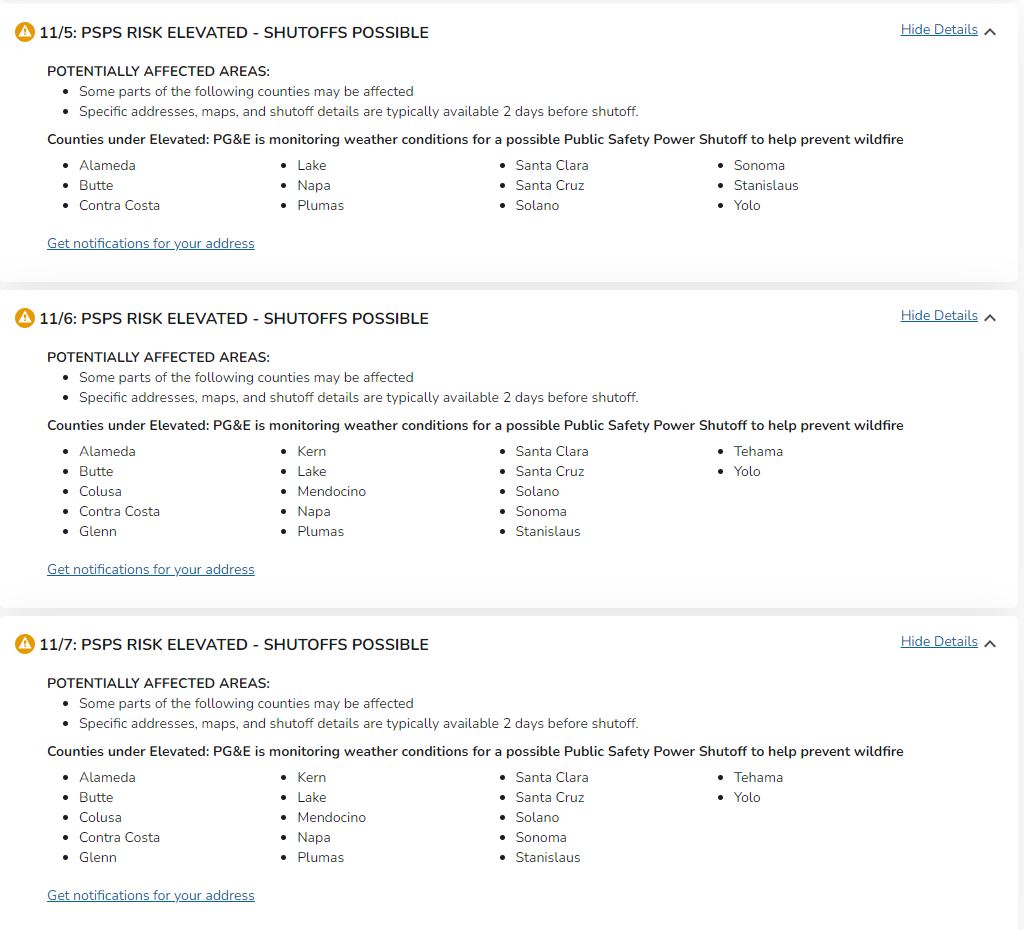Click the 11/6 PSPS RISK ELEVATED heading
The height and width of the screenshot is (930, 1024).
coord(234,319)
